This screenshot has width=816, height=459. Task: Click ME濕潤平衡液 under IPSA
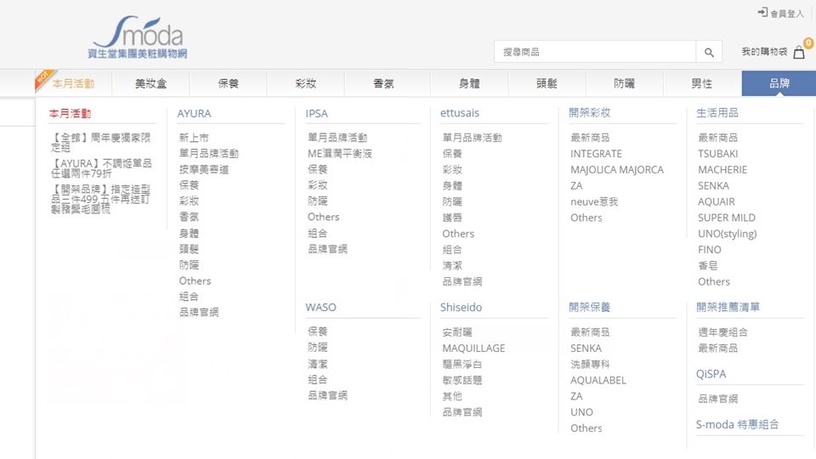(x=340, y=154)
